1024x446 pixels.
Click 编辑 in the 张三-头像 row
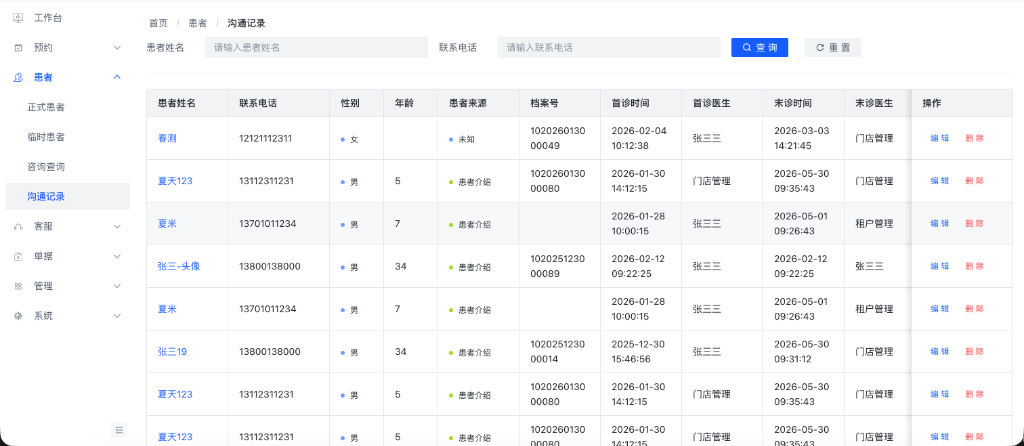(940, 266)
